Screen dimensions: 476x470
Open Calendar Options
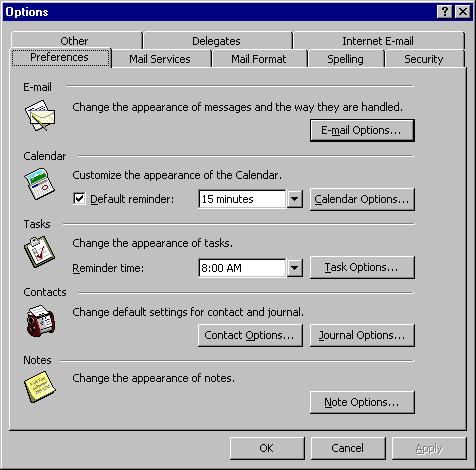click(362, 199)
